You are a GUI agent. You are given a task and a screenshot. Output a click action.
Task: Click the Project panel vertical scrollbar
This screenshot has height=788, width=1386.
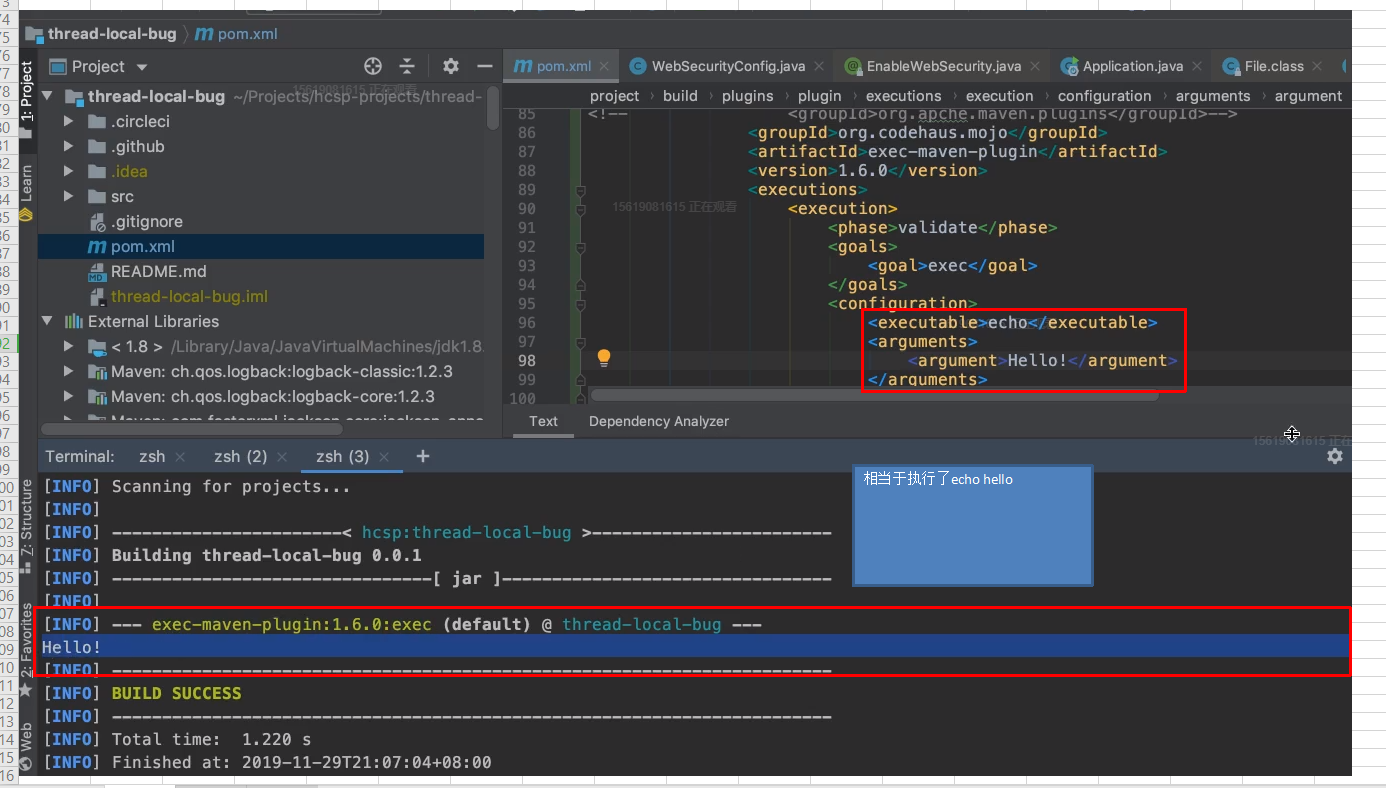(493, 106)
